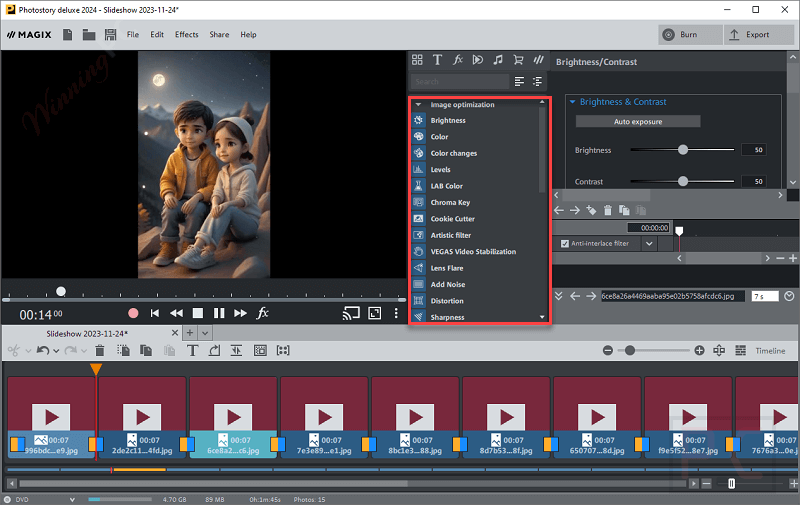Screen dimensions: 800x505
Task: Open the fx Effects tab in the media pool
Action: [x=458, y=60]
